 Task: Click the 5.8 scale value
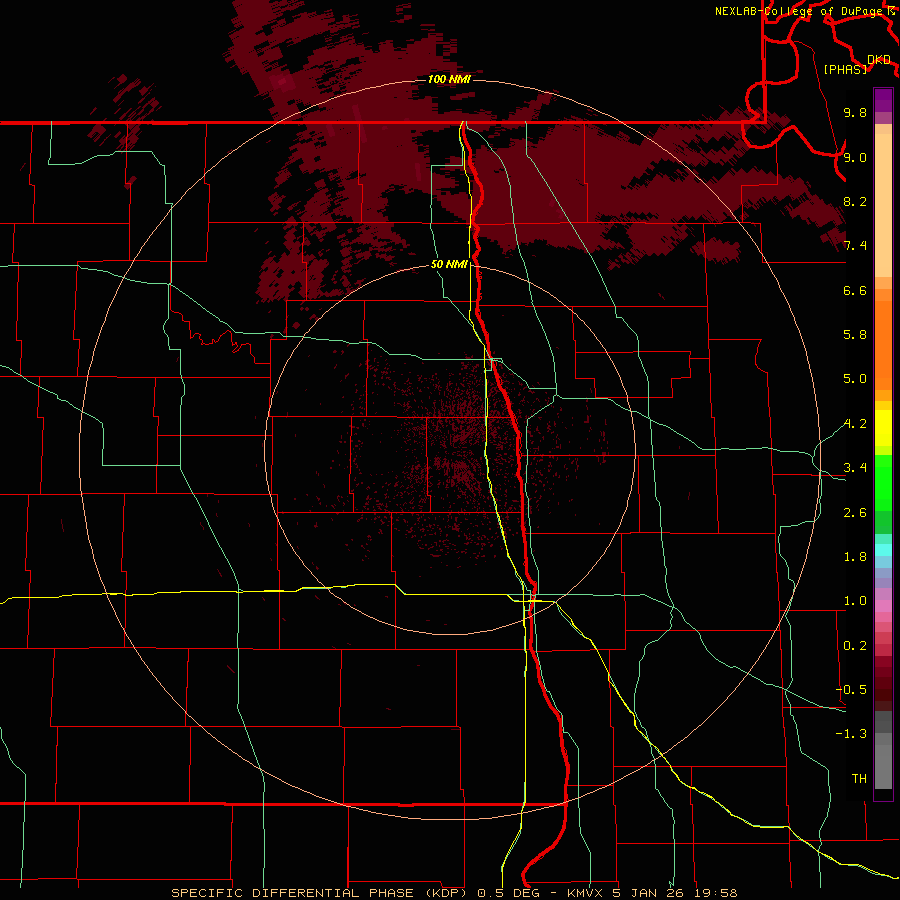click(x=855, y=335)
